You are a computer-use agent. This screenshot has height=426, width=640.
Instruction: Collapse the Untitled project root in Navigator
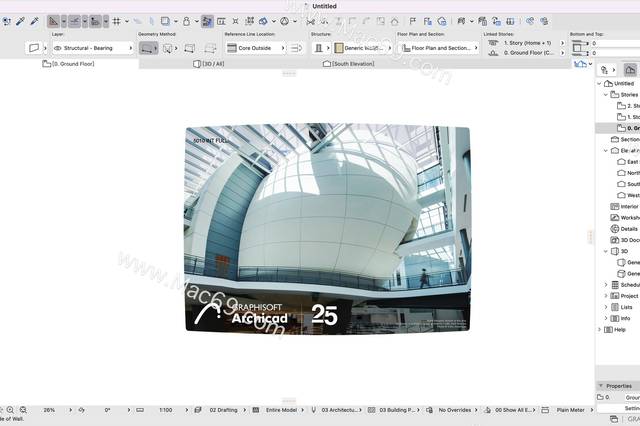(599, 84)
